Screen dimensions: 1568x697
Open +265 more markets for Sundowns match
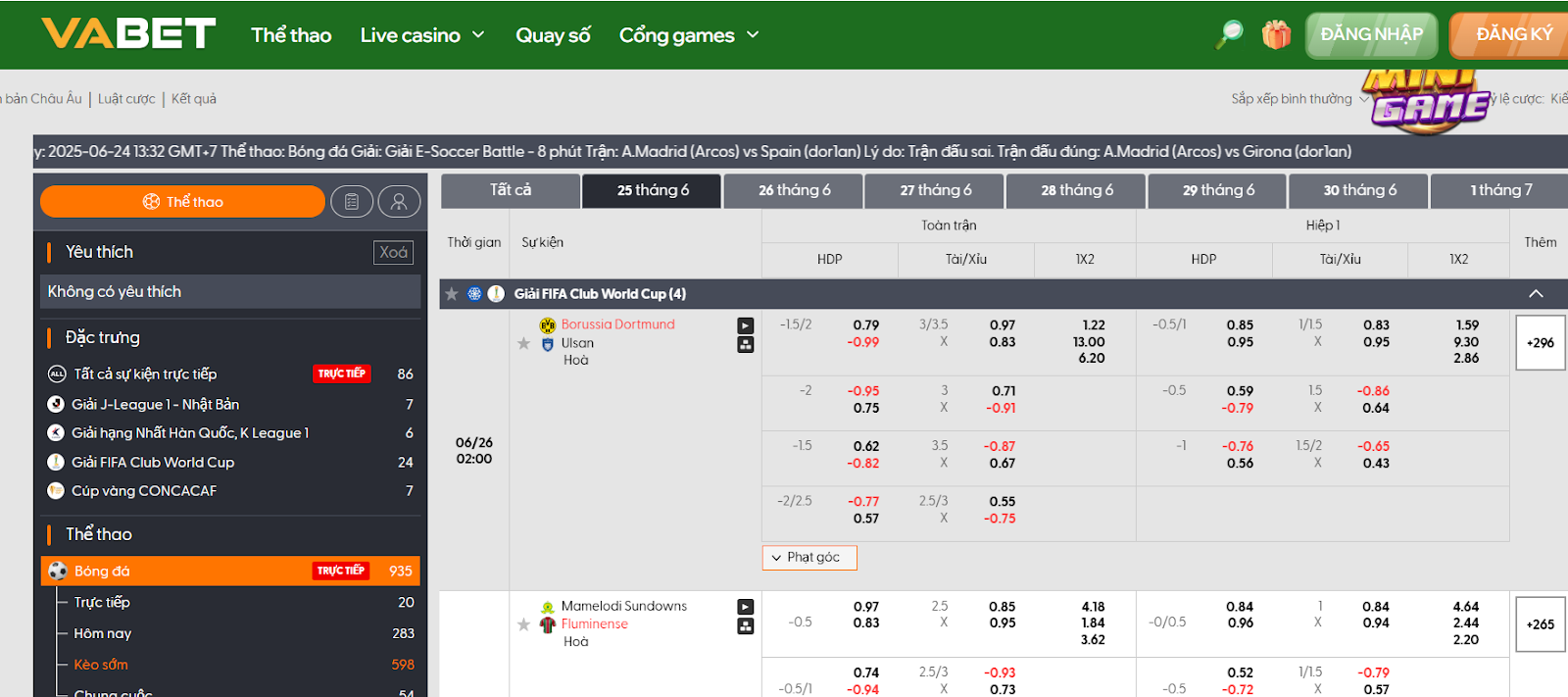coord(1541,623)
